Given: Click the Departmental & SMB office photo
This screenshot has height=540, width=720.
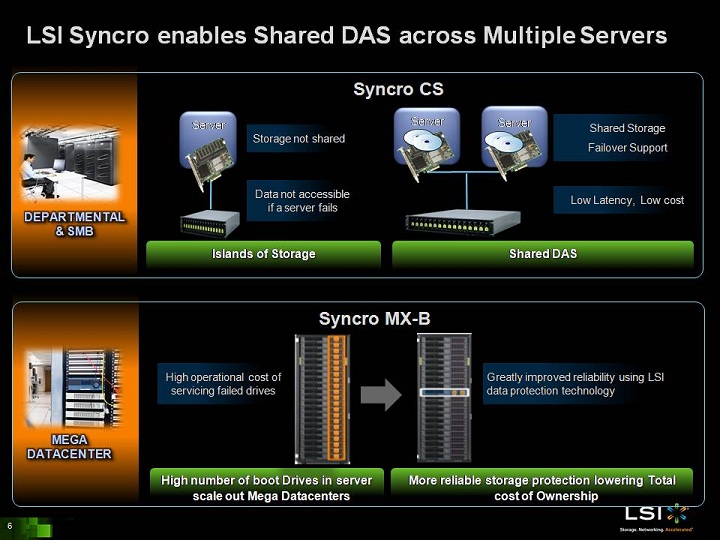Looking at the screenshot, I should click(70, 164).
